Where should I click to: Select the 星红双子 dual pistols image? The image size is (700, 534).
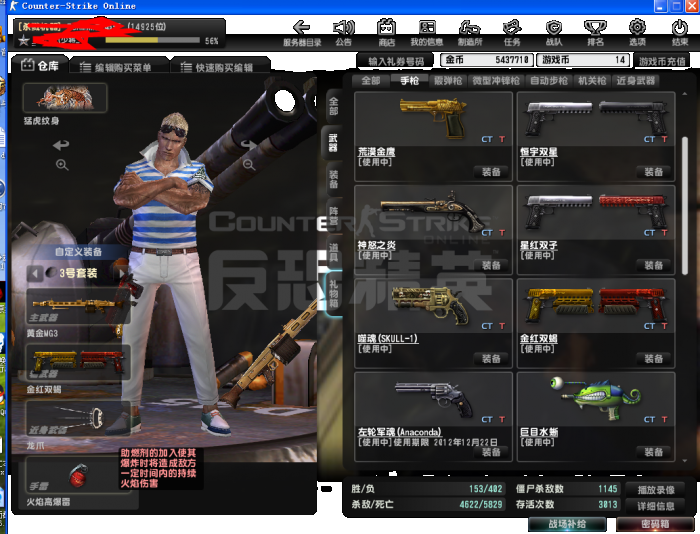(x=596, y=211)
